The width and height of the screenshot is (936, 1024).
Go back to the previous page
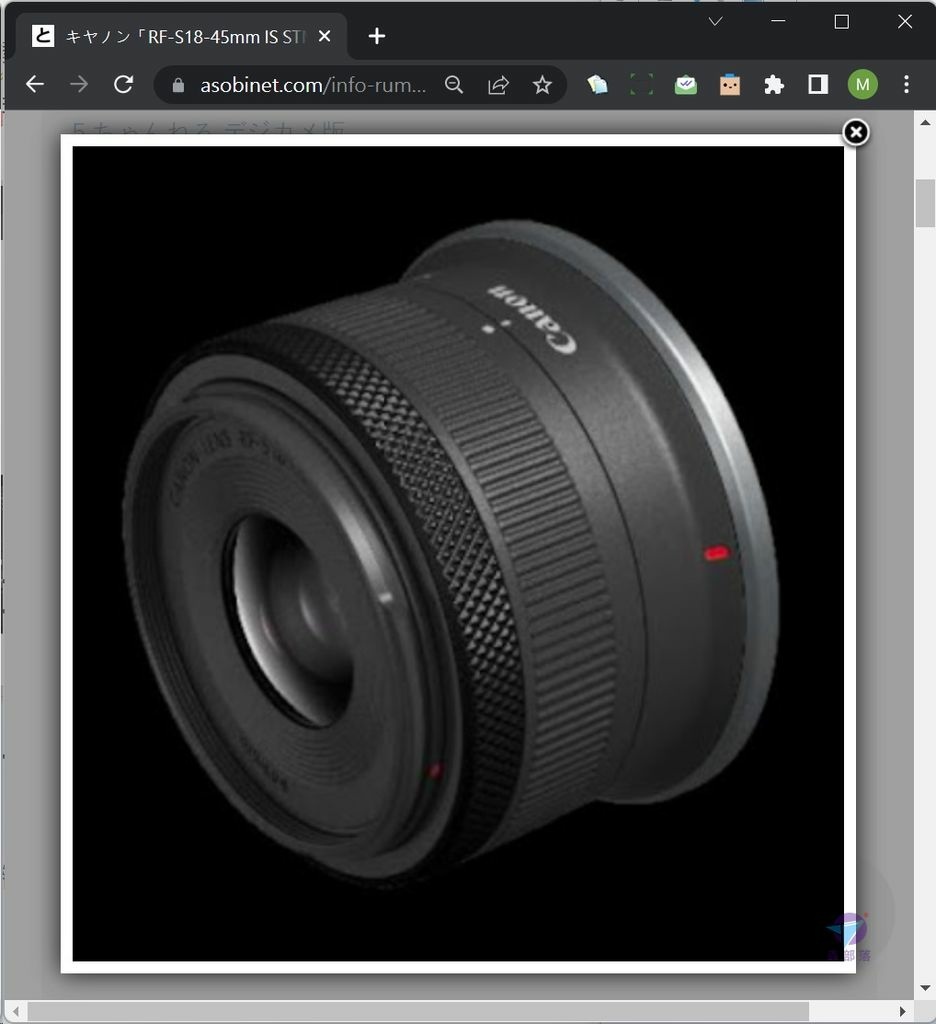pyautogui.click(x=35, y=84)
